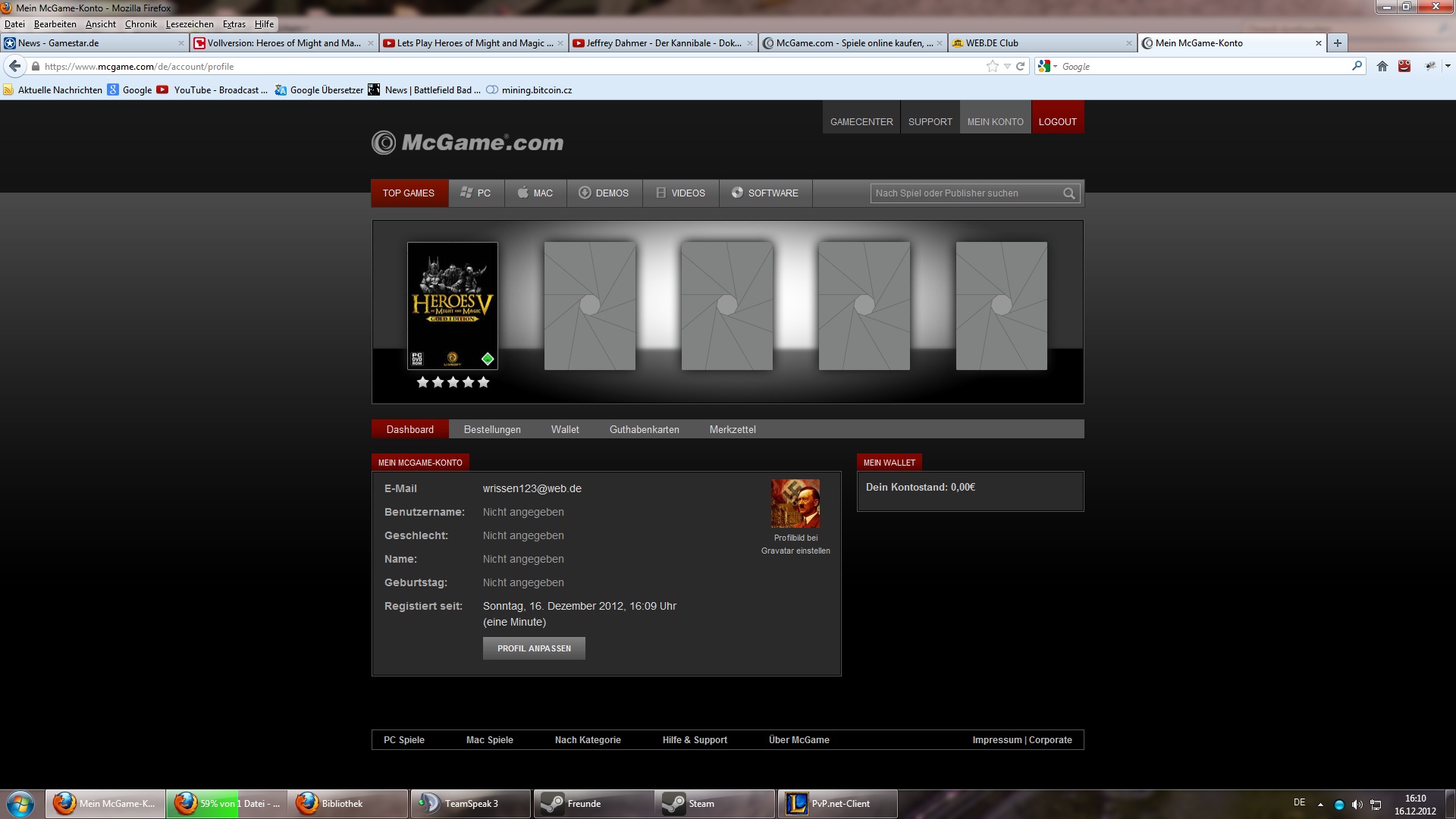This screenshot has width=1456, height=819.
Task: Click the Google search box
Action: coord(1202,67)
